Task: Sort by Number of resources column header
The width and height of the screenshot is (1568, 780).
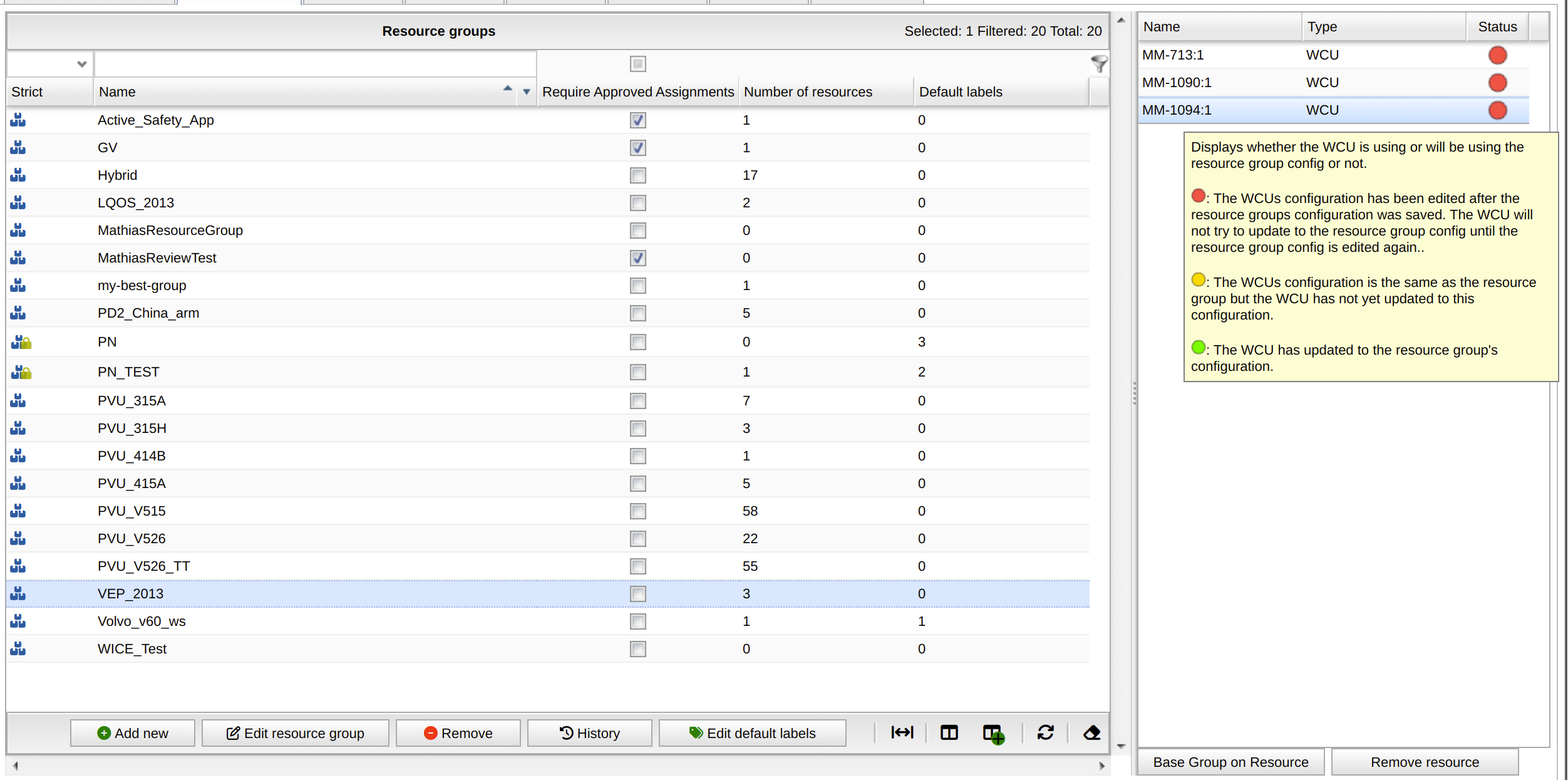Action: [808, 92]
